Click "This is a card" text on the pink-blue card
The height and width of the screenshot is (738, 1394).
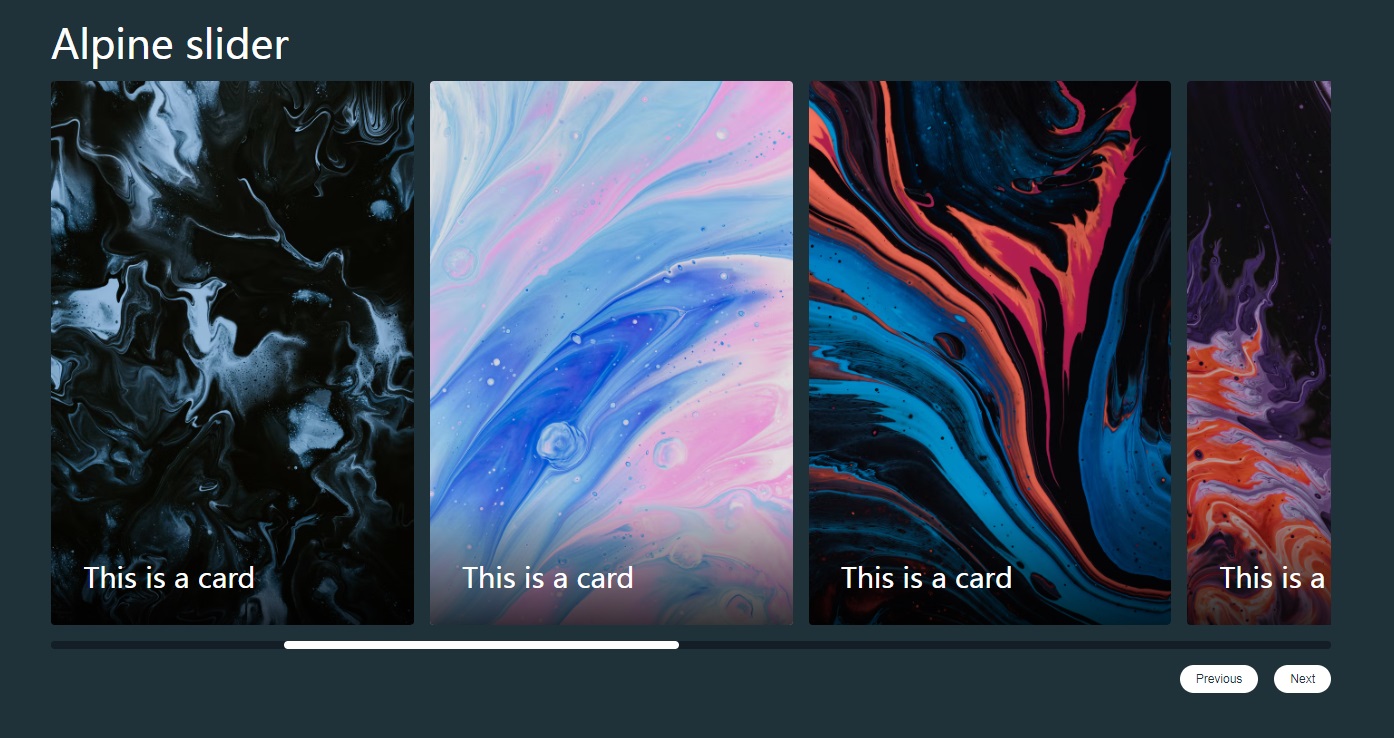pyautogui.click(x=548, y=577)
